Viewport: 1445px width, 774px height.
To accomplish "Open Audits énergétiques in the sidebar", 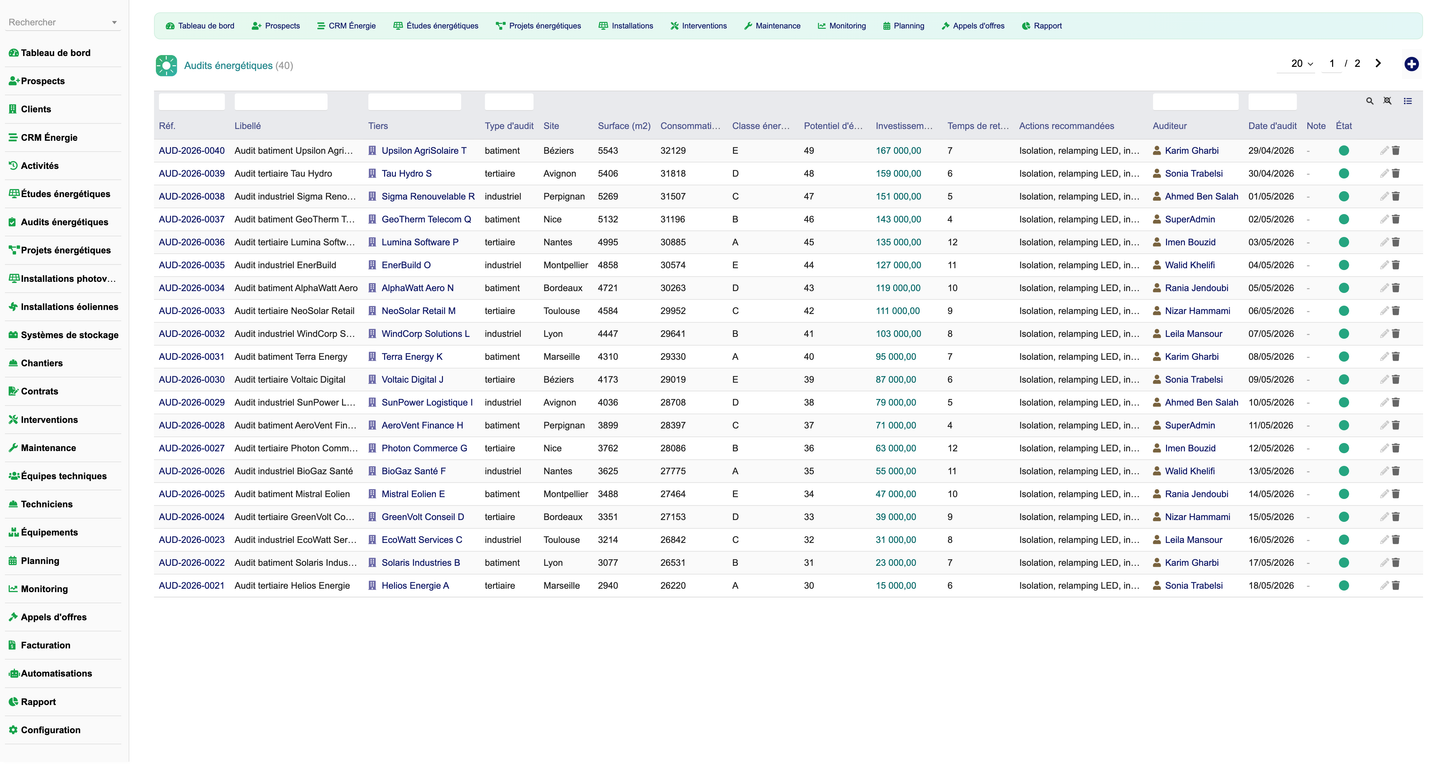I will tap(64, 222).
